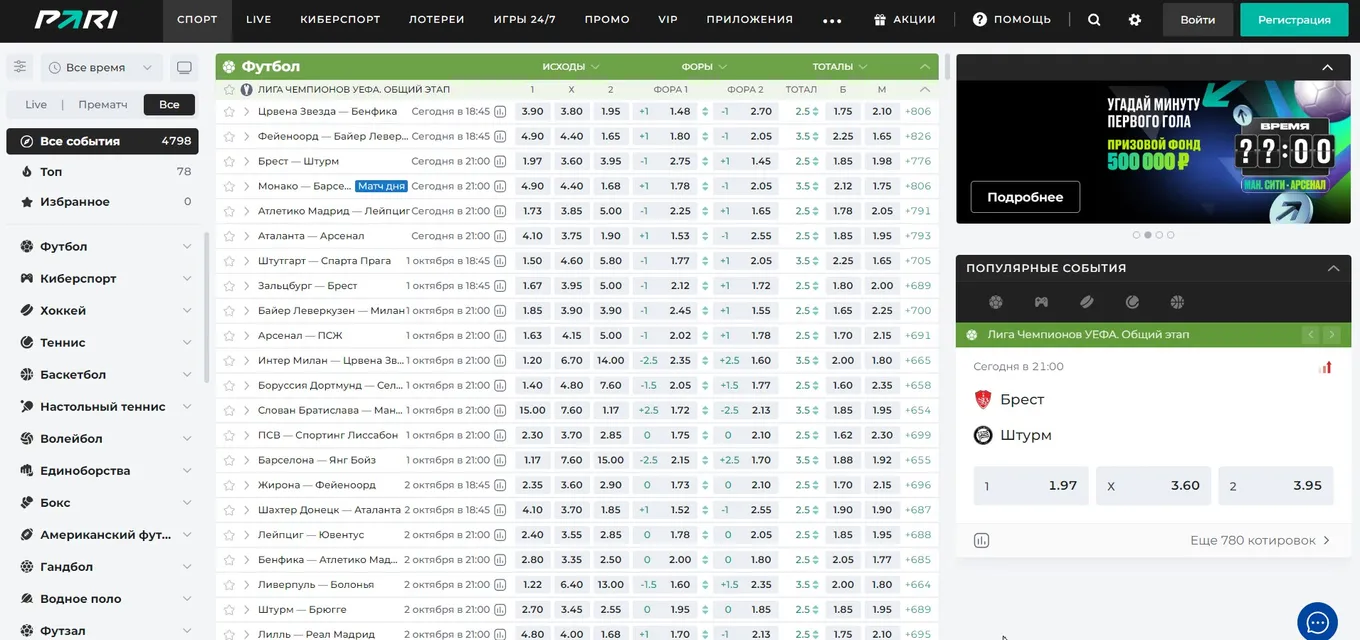Viewport: 1360px width, 640px height.
Task: Open the left sidebar filter settings icon
Action: click(20, 67)
